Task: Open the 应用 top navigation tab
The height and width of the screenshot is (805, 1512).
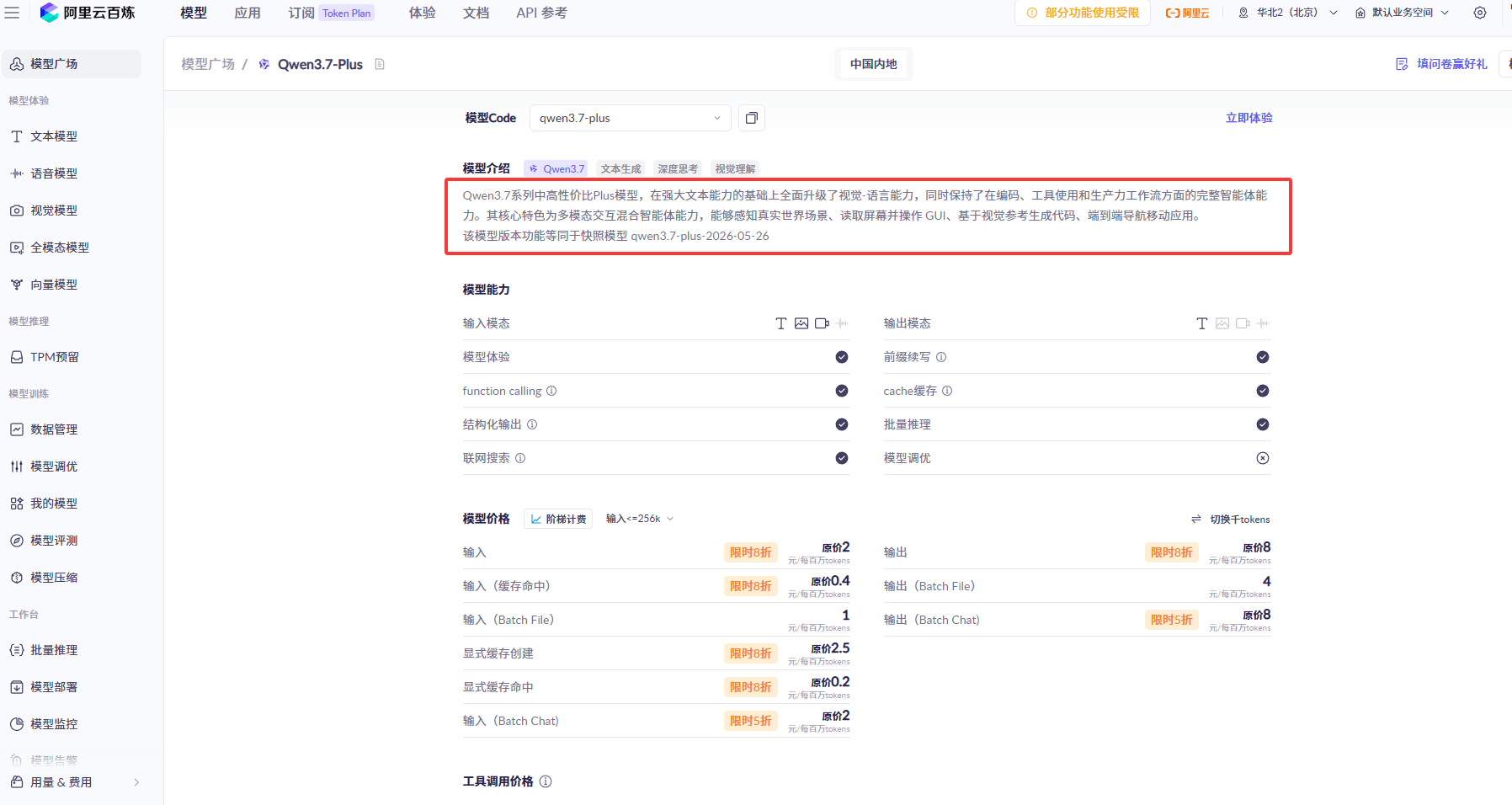Action: tap(248, 13)
